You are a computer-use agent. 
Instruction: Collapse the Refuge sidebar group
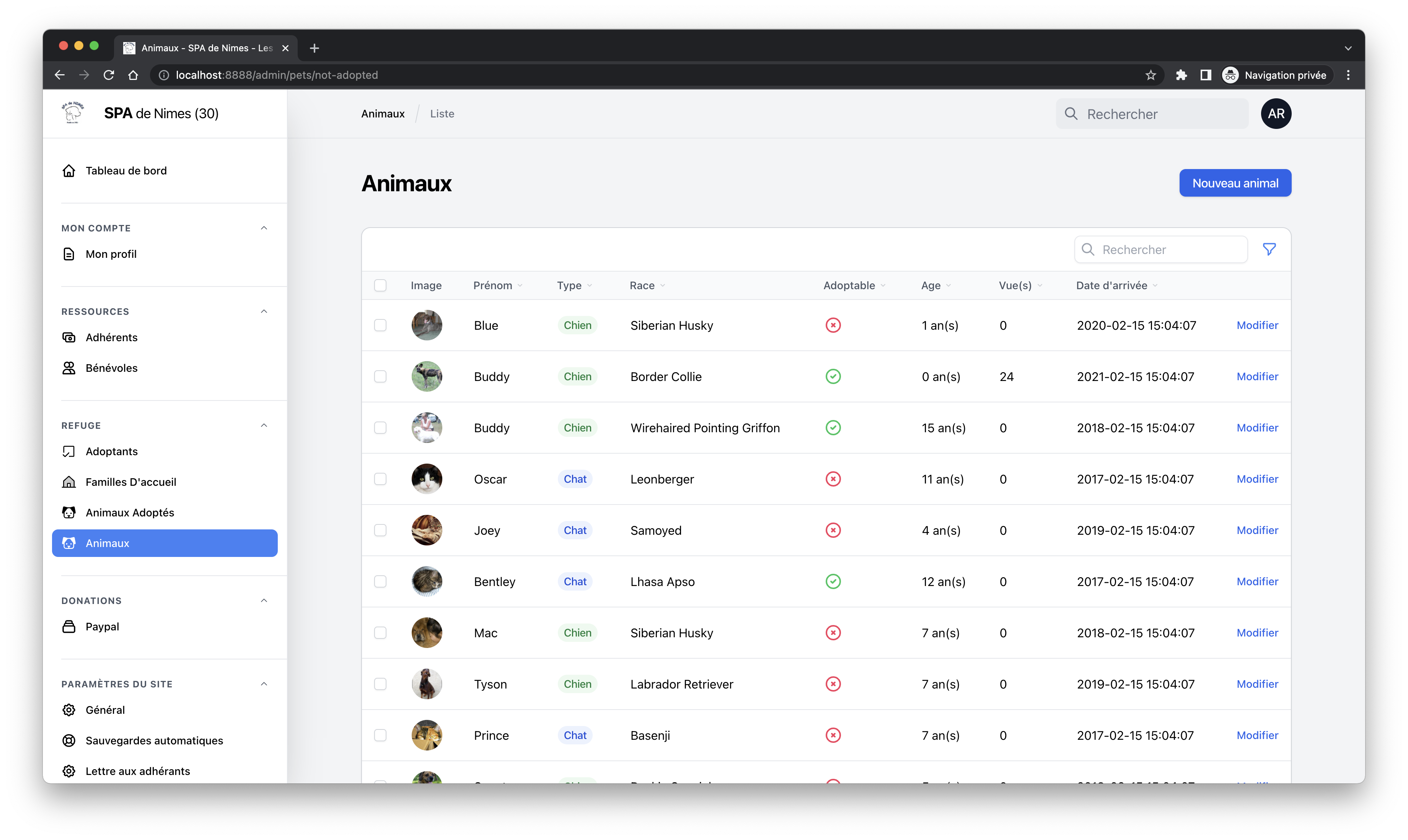264,426
